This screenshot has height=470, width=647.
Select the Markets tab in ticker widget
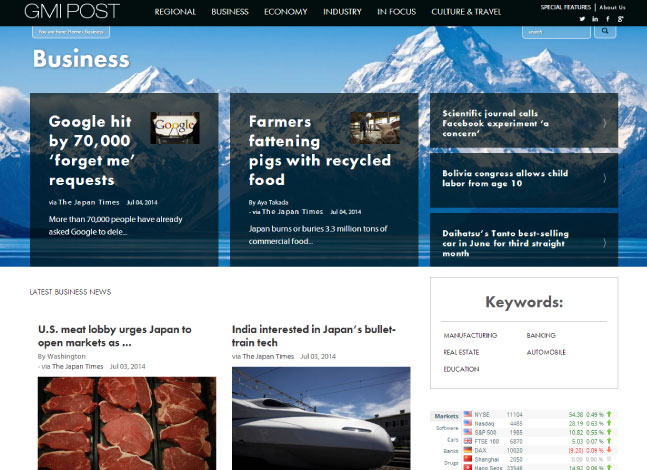pos(446,416)
